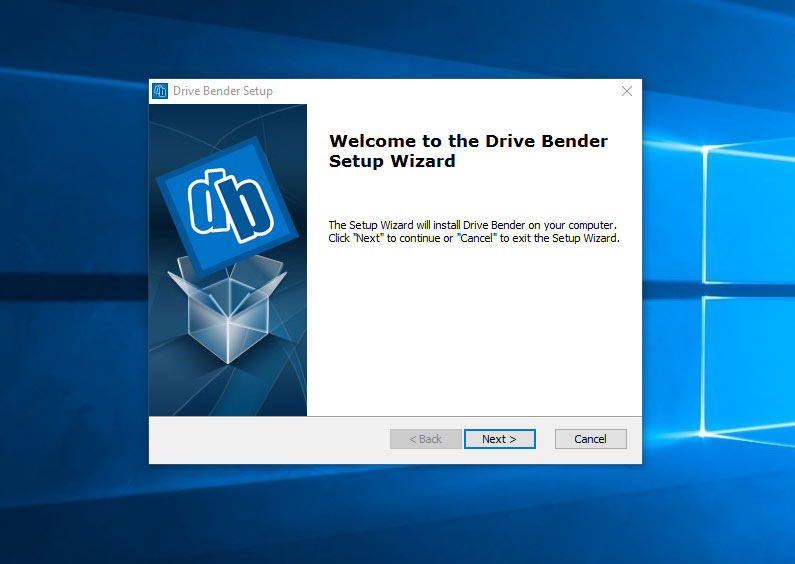Click the Drive Bender title bar icon

point(160,91)
